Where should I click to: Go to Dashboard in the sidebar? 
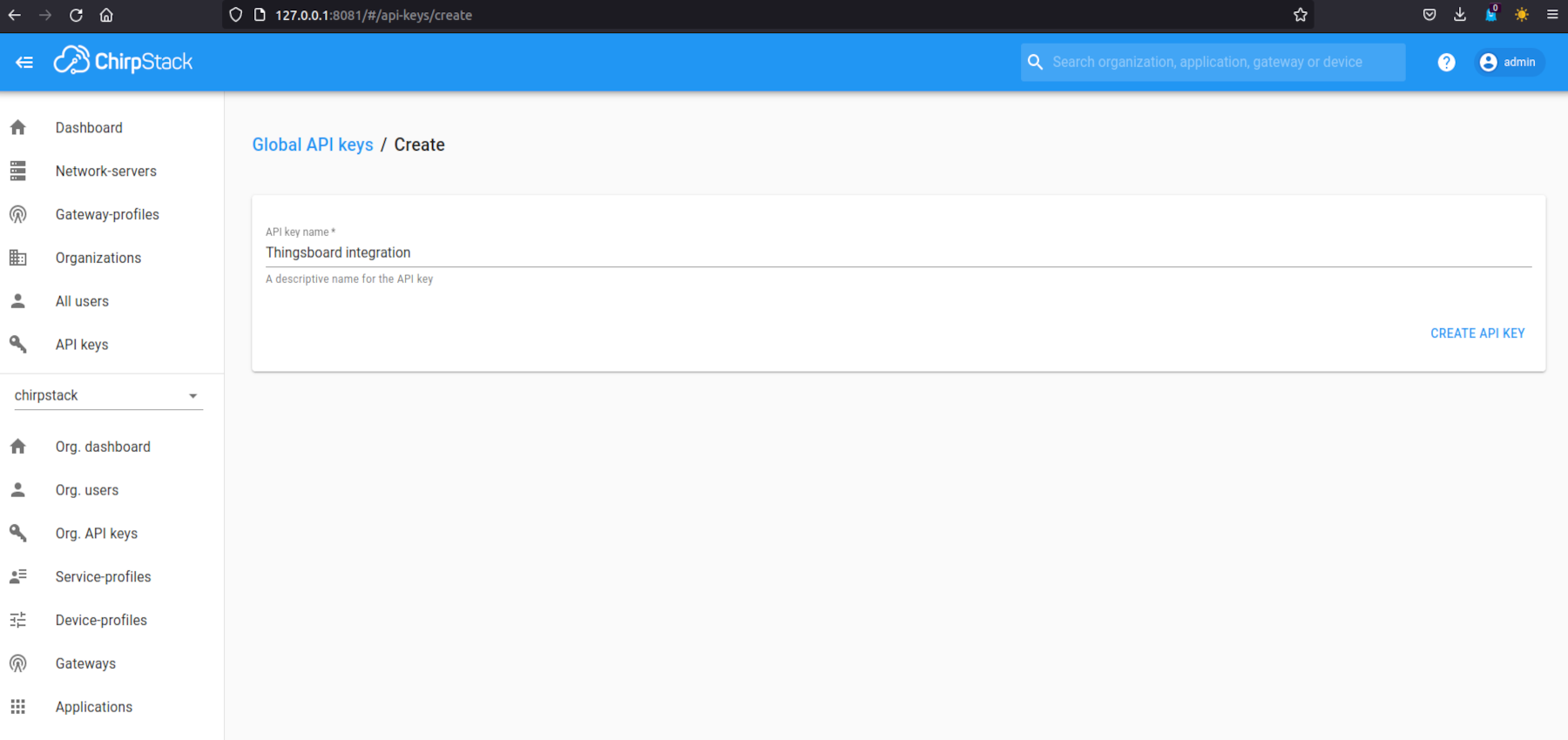pos(89,128)
